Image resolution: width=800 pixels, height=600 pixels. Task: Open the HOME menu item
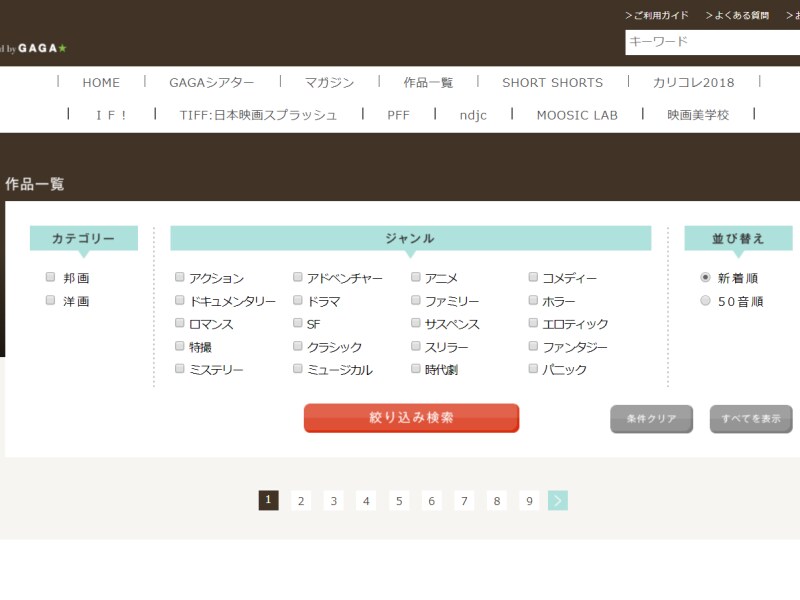101,82
